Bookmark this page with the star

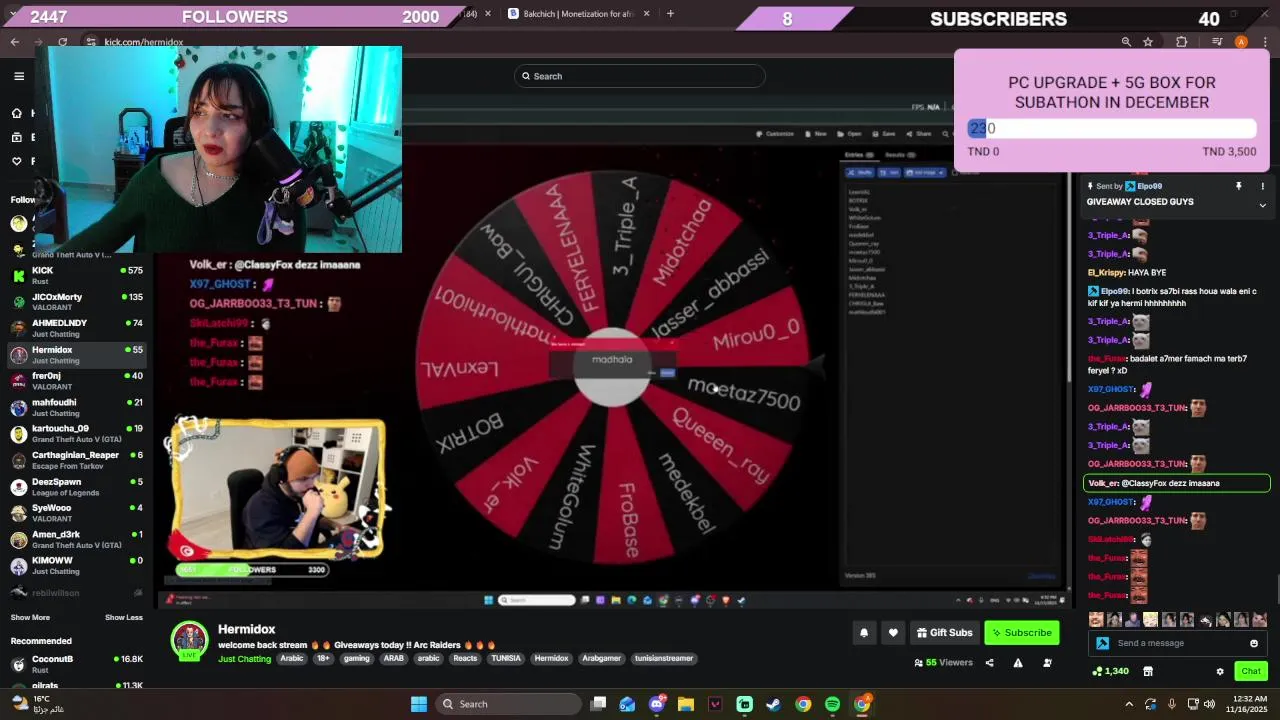click(1148, 42)
